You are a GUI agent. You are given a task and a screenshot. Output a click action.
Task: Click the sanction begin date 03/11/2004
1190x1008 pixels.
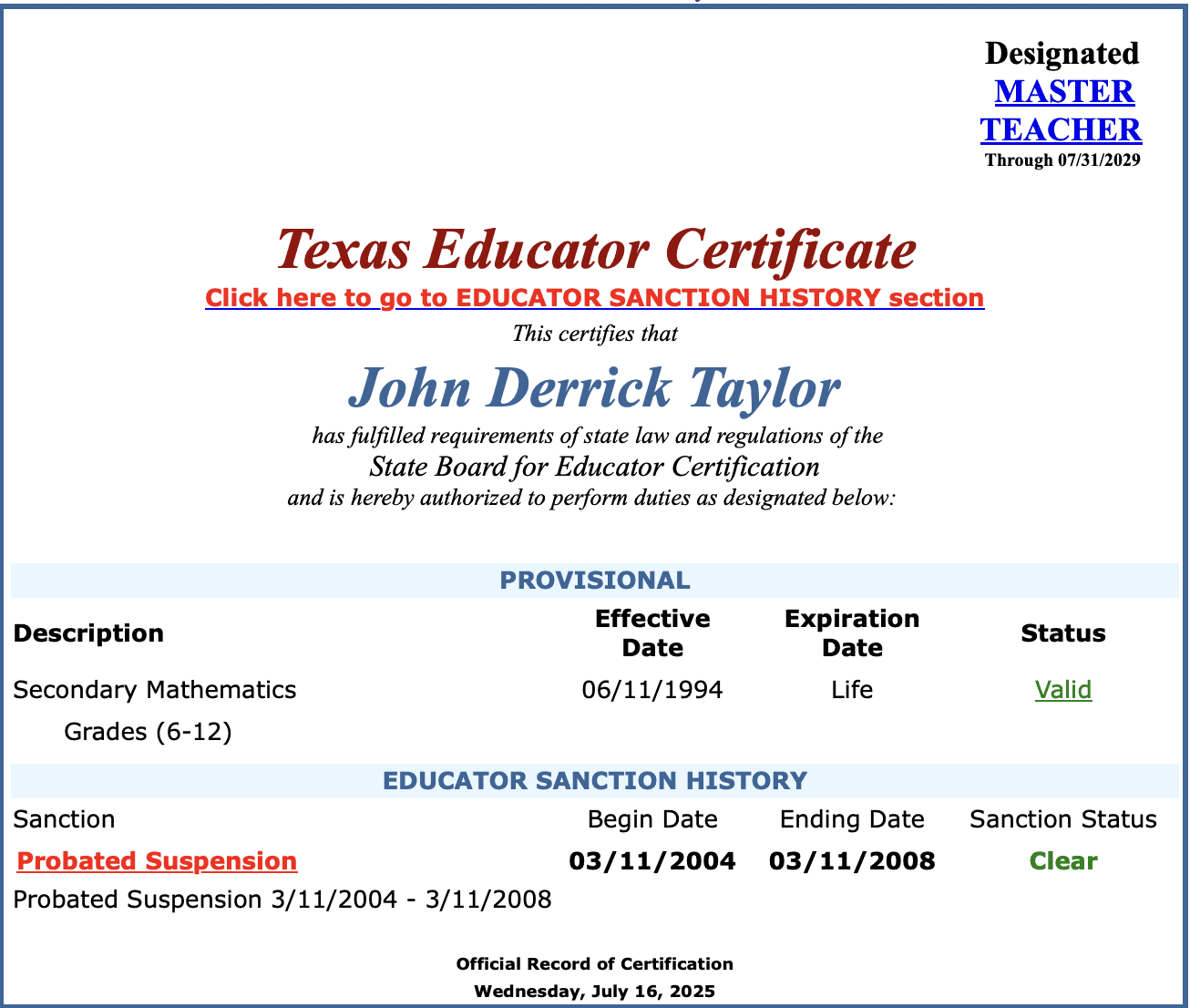coord(651,861)
